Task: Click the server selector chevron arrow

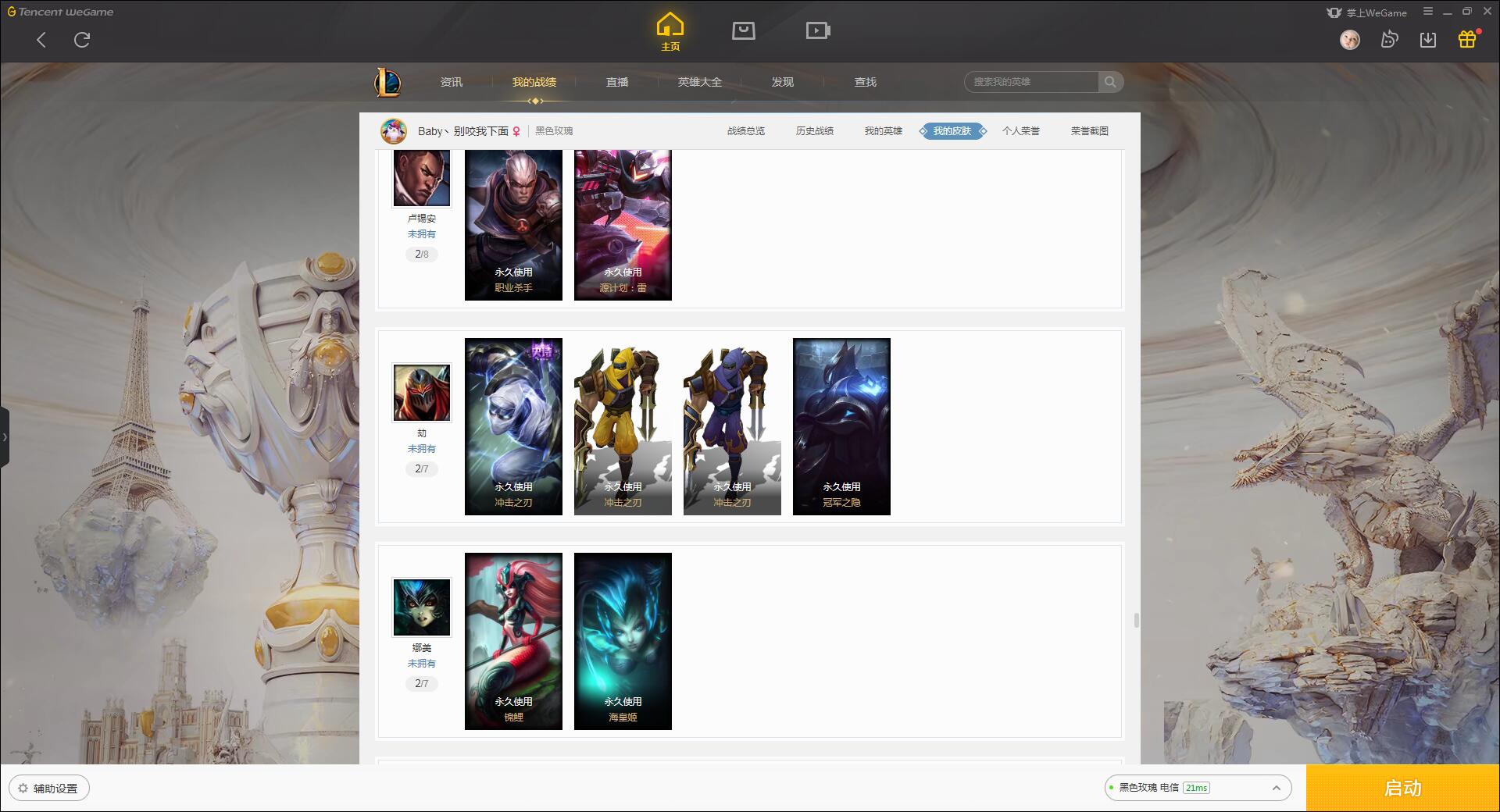Action: [1277, 788]
